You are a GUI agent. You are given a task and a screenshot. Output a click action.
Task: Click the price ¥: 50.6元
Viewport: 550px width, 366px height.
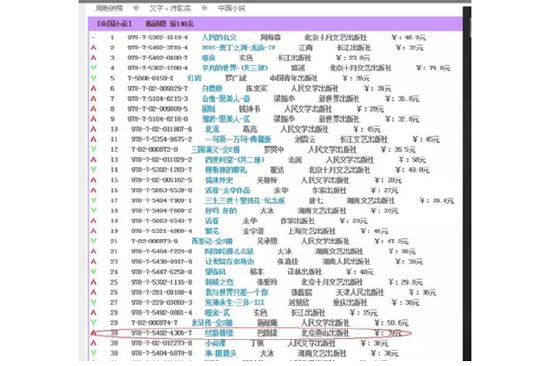click(391, 322)
